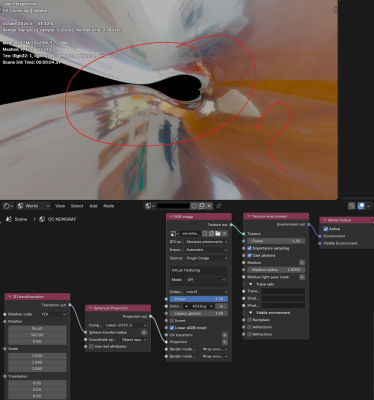Unlink the world datablock with X in header
This screenshot has width=374, height=400.
tap(209, 206)
